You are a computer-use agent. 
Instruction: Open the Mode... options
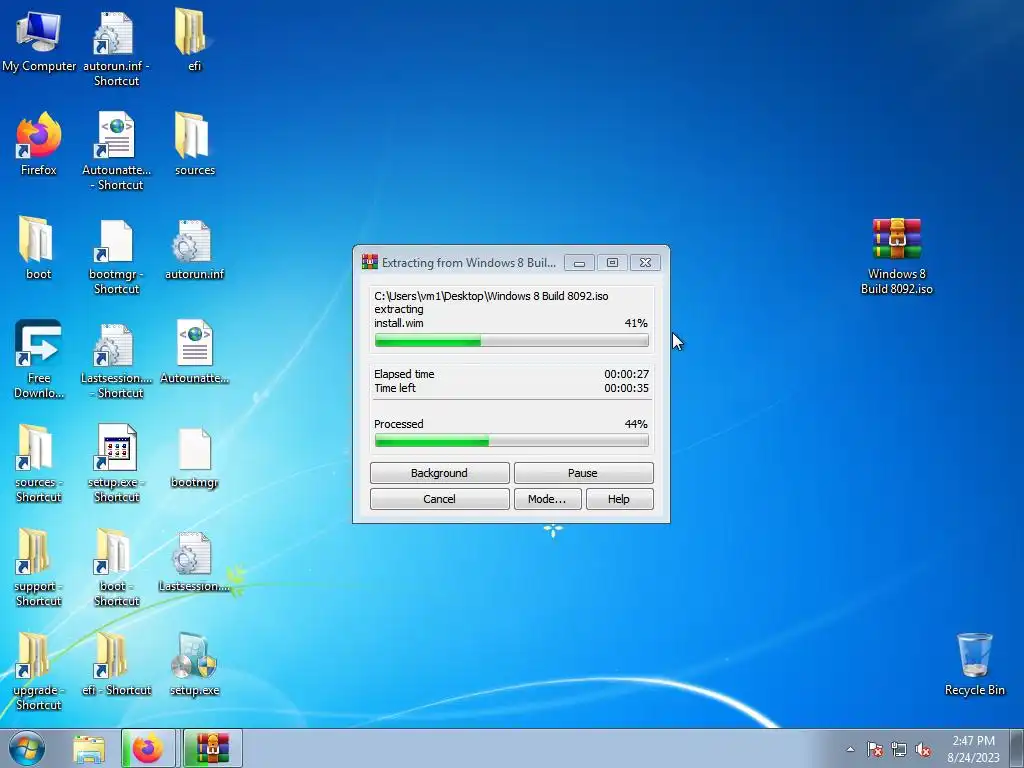coord(547,499)
